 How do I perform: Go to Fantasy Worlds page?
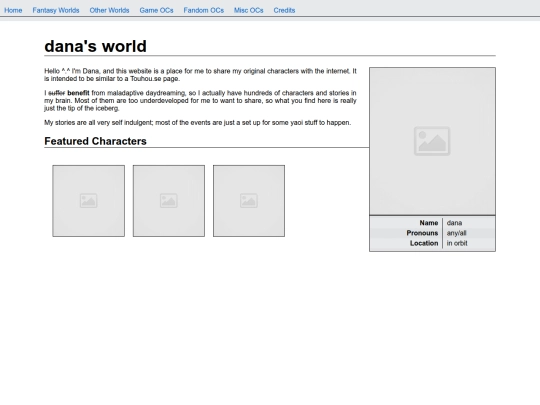point(56,10)
